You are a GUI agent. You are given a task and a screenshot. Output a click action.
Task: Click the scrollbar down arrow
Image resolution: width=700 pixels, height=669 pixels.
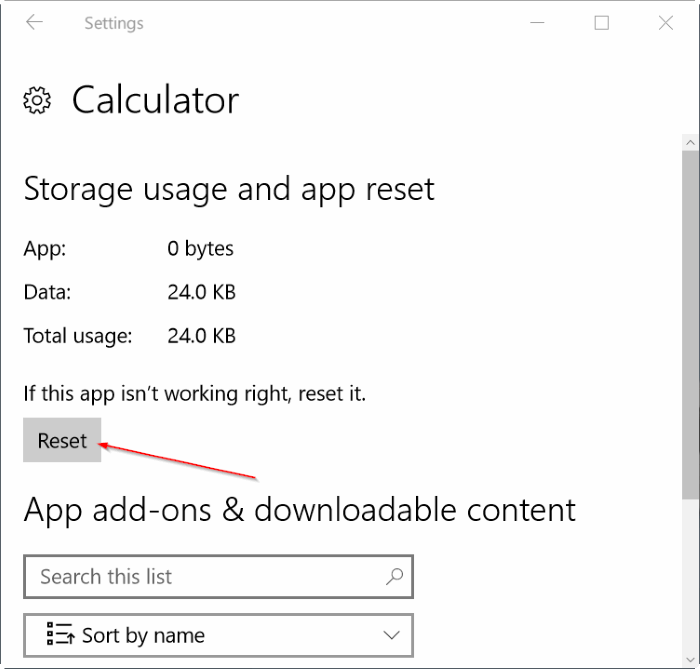[x=691, y=660]
